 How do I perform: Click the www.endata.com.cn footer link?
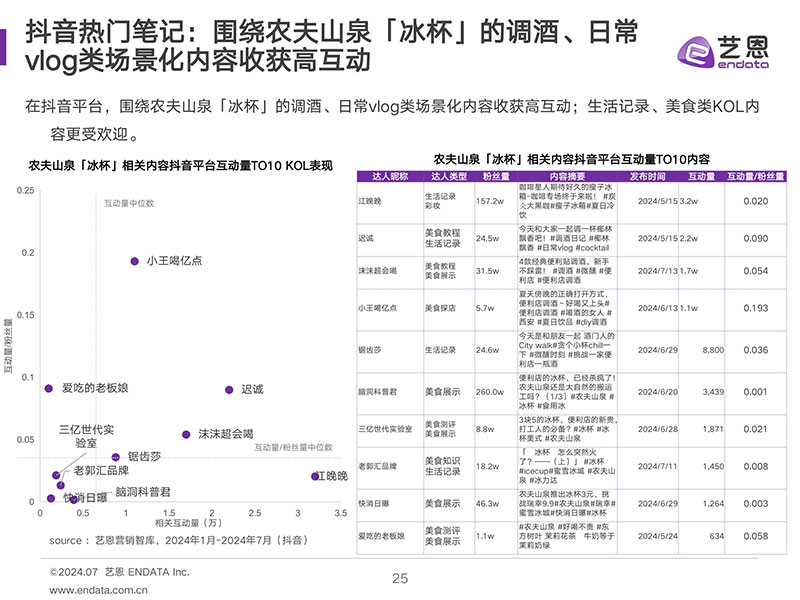[x=98, y=590]
